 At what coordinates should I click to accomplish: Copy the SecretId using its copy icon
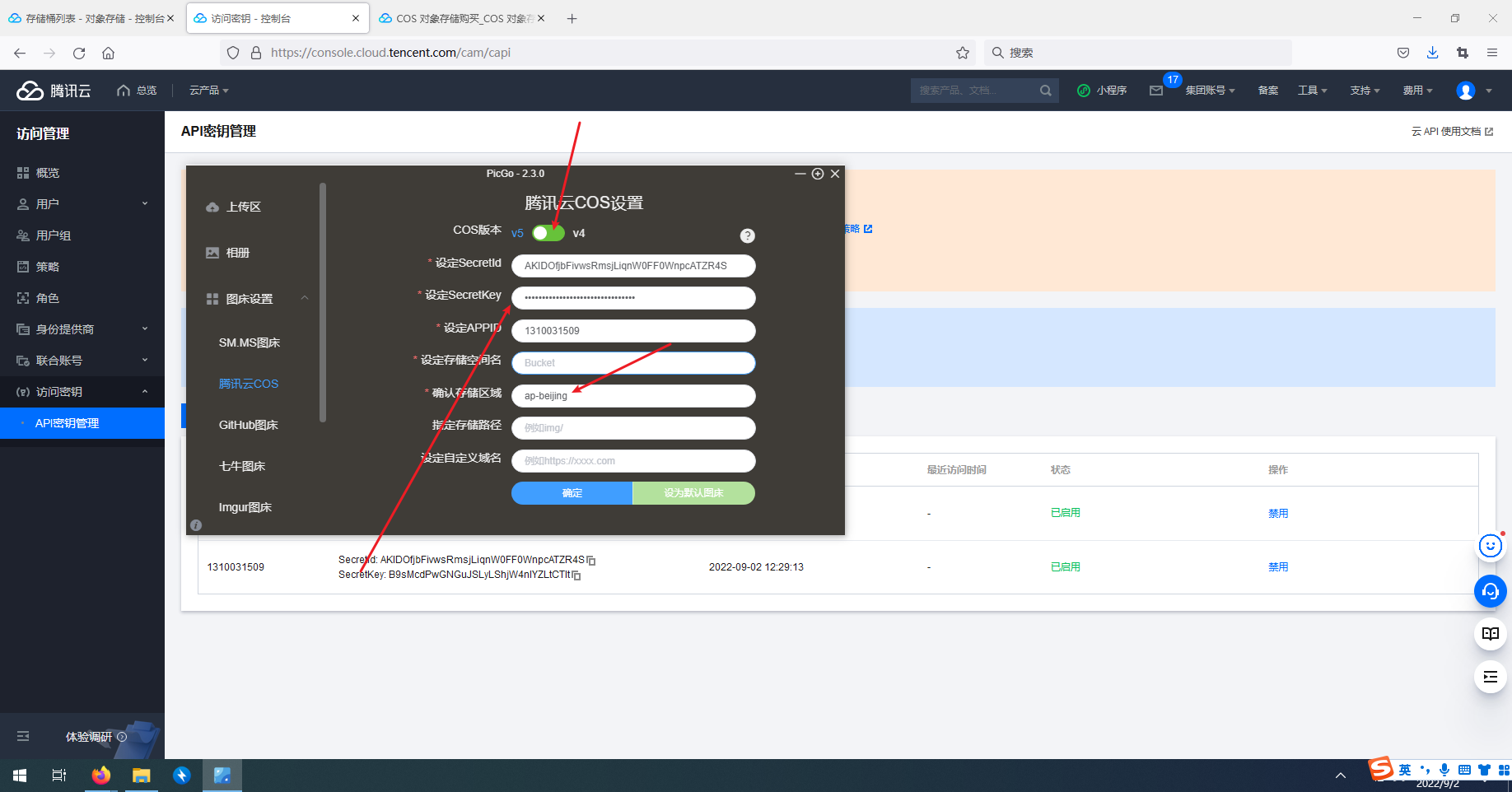[591, 561]
